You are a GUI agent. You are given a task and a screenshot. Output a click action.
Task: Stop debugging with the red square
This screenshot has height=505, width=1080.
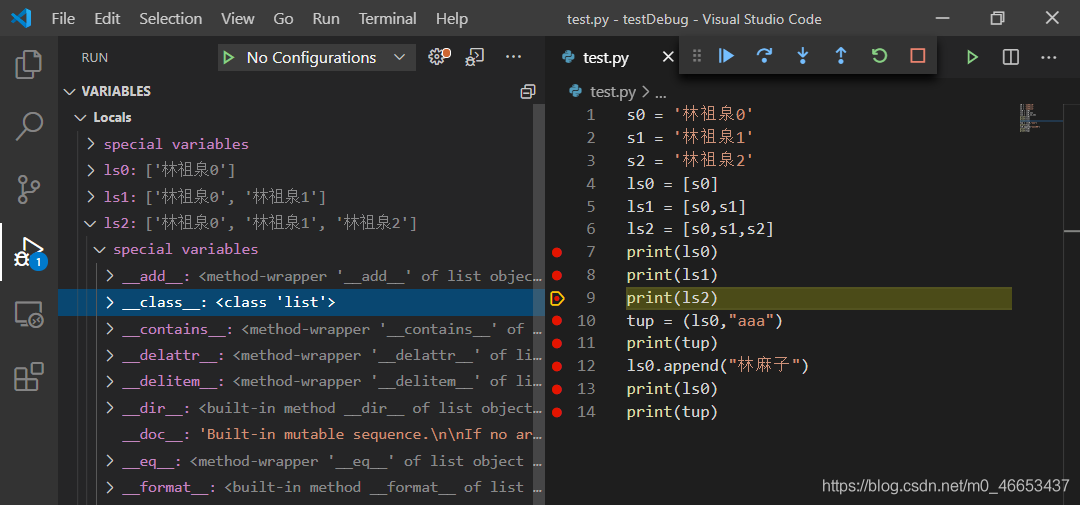click(917, 56)
